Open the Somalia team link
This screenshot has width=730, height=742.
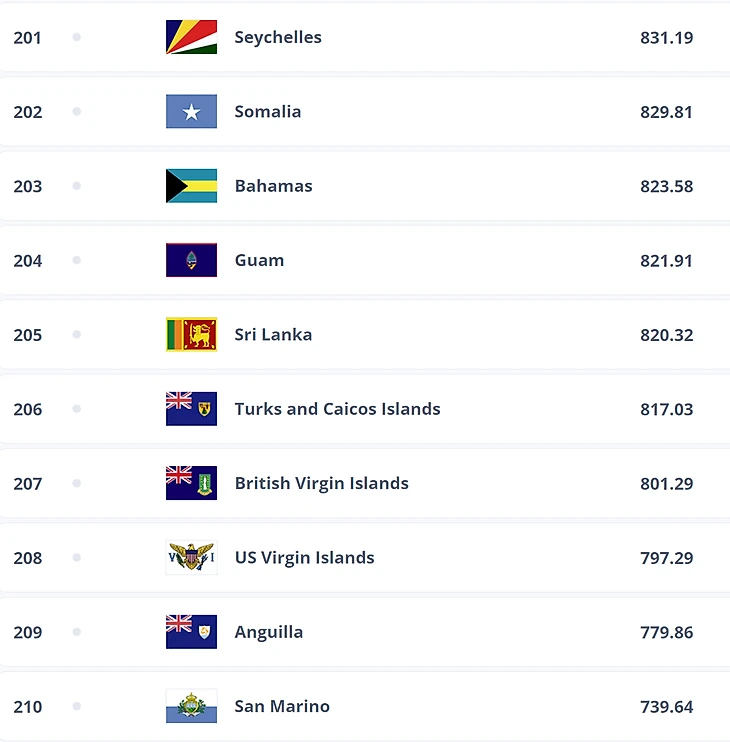[267, 111]
